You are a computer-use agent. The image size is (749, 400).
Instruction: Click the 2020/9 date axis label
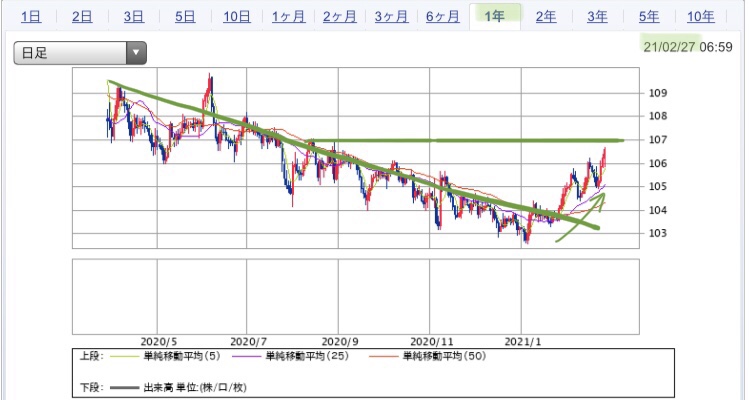(340, 342)
